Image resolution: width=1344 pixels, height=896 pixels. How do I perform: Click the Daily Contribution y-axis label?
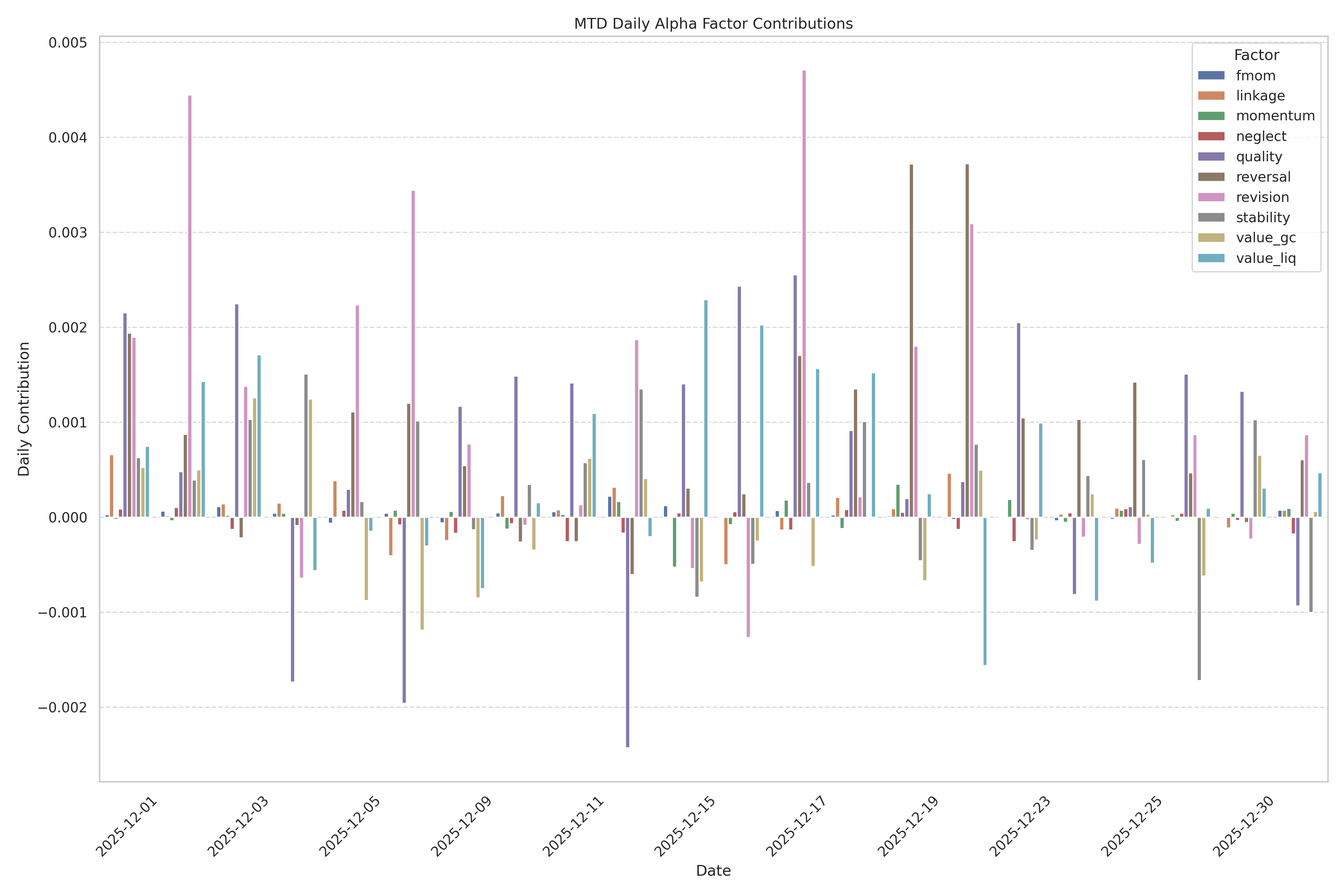tap(24, 409)
